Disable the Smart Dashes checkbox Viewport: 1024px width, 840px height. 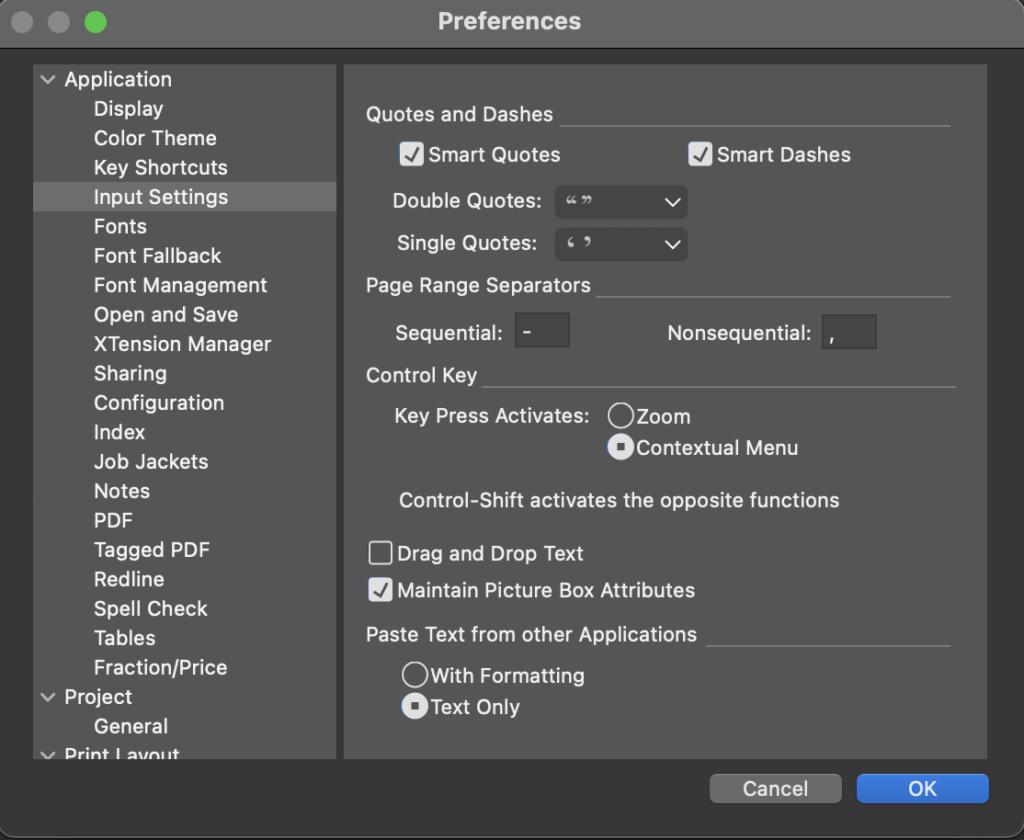700,155
